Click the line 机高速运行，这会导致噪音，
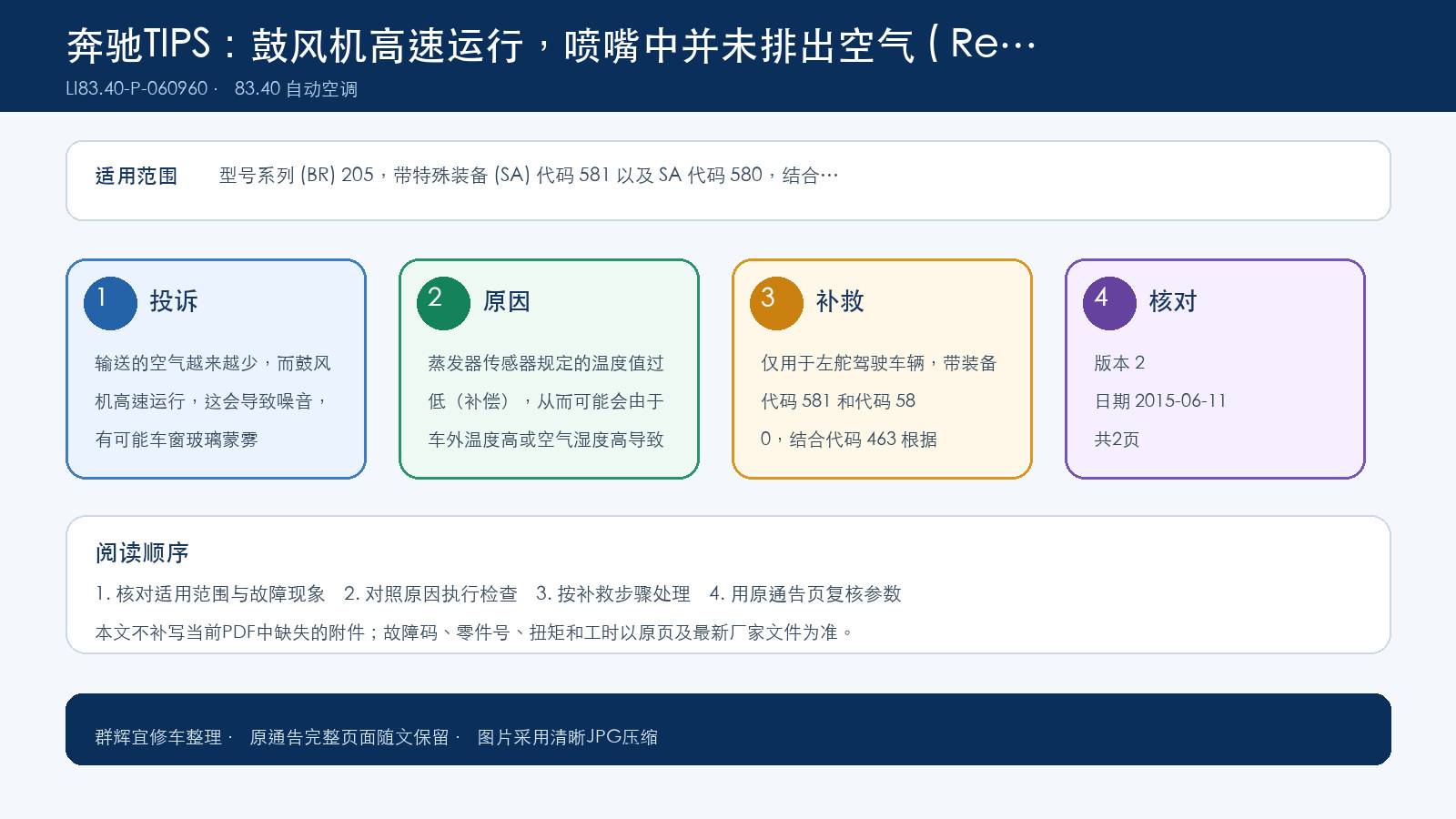The height and width of the screenshot is (819, 1456). [x=213, y=401]
